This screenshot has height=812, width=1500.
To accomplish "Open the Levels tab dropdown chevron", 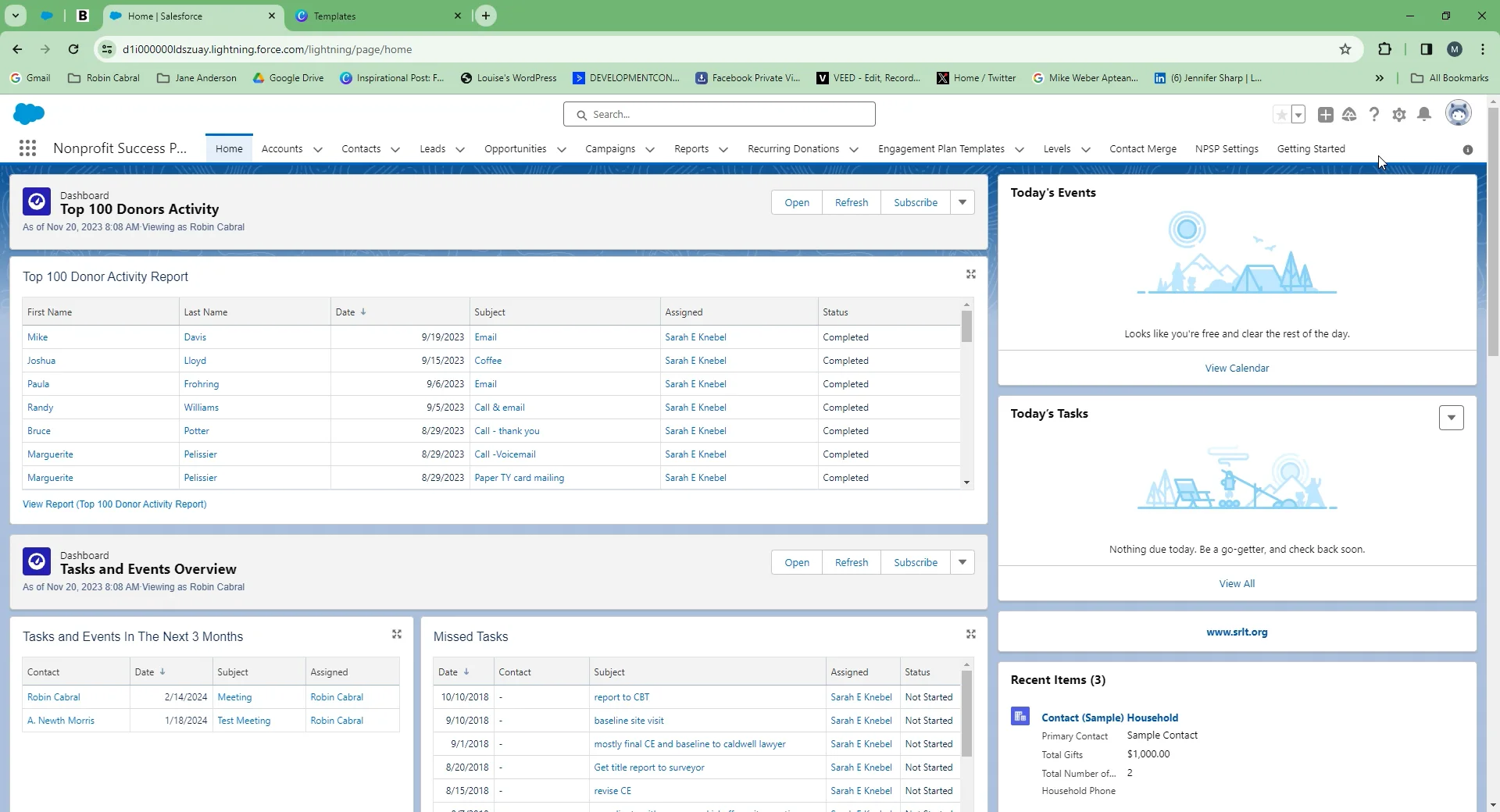I will [x=1086, y=150].
